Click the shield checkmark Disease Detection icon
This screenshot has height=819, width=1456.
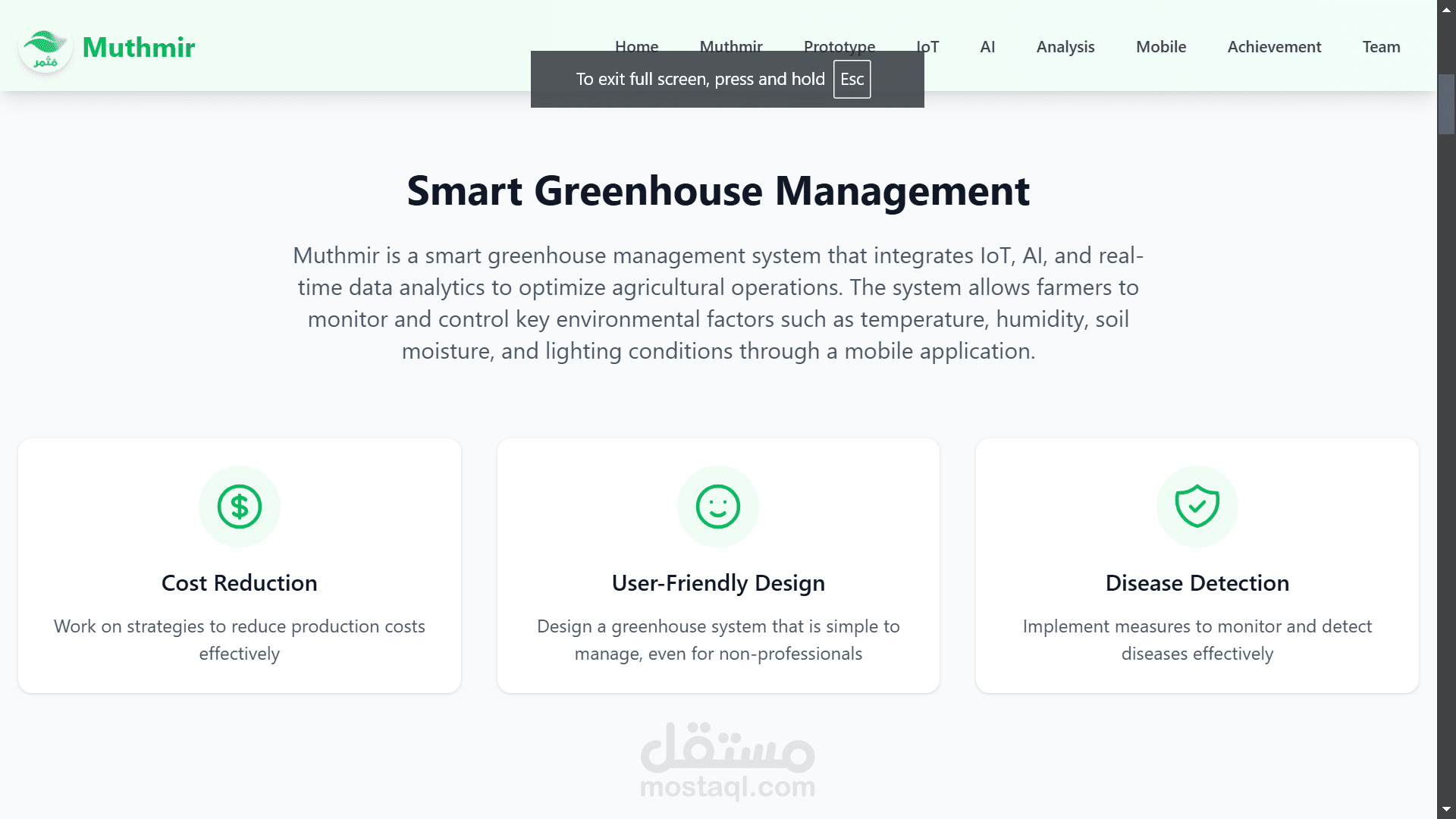pos(1197,507)
